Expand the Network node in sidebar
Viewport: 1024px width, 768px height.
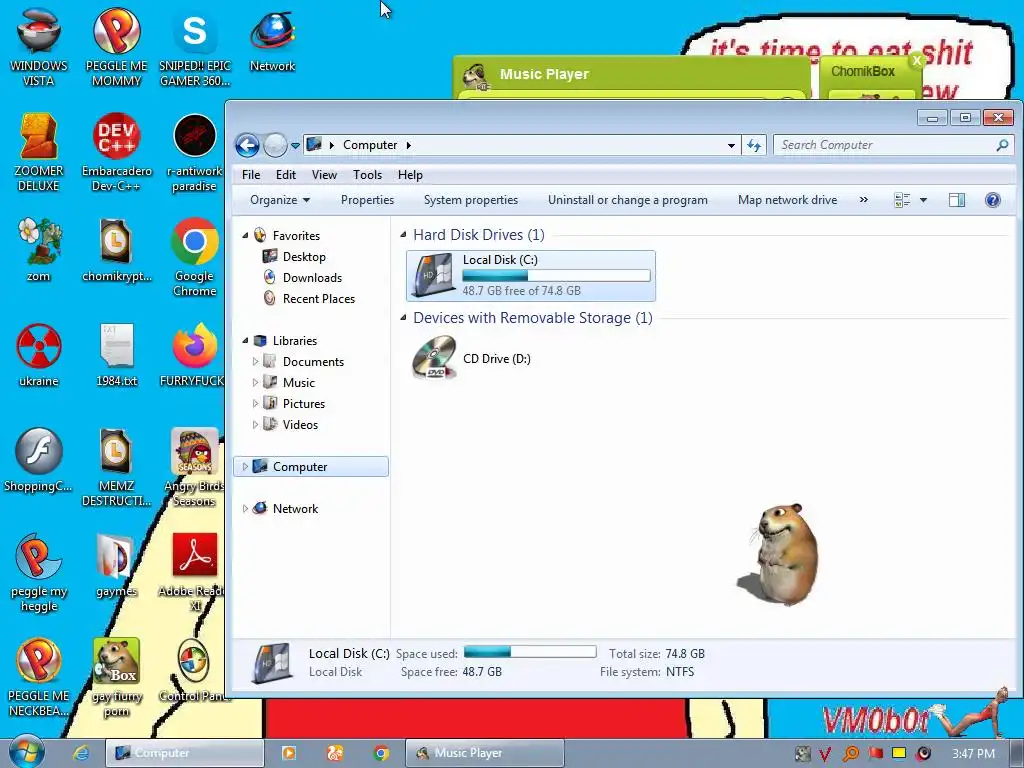pos(245,508)
